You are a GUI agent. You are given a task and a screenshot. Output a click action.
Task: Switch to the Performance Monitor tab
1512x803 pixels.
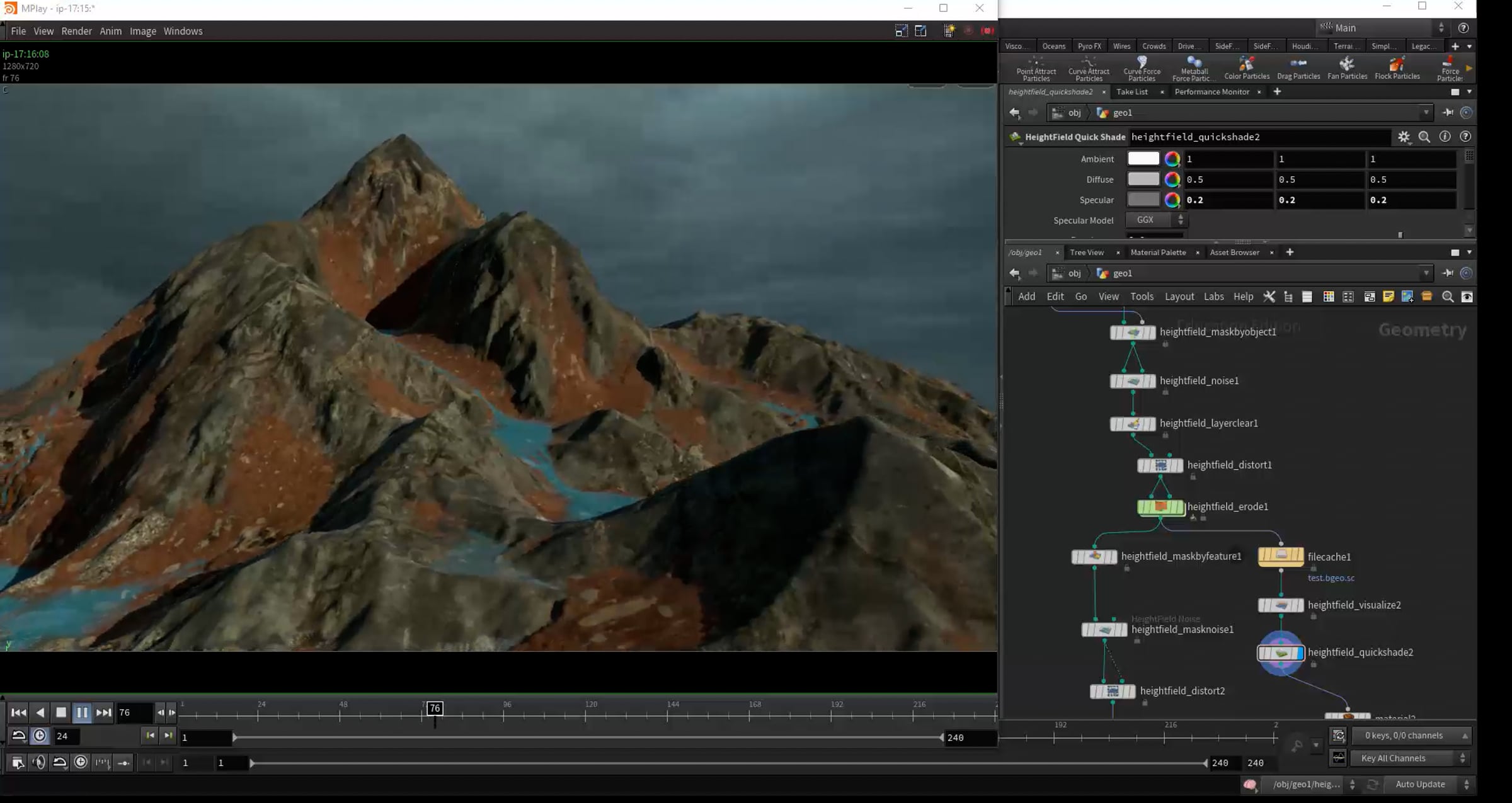(1211, 92)
